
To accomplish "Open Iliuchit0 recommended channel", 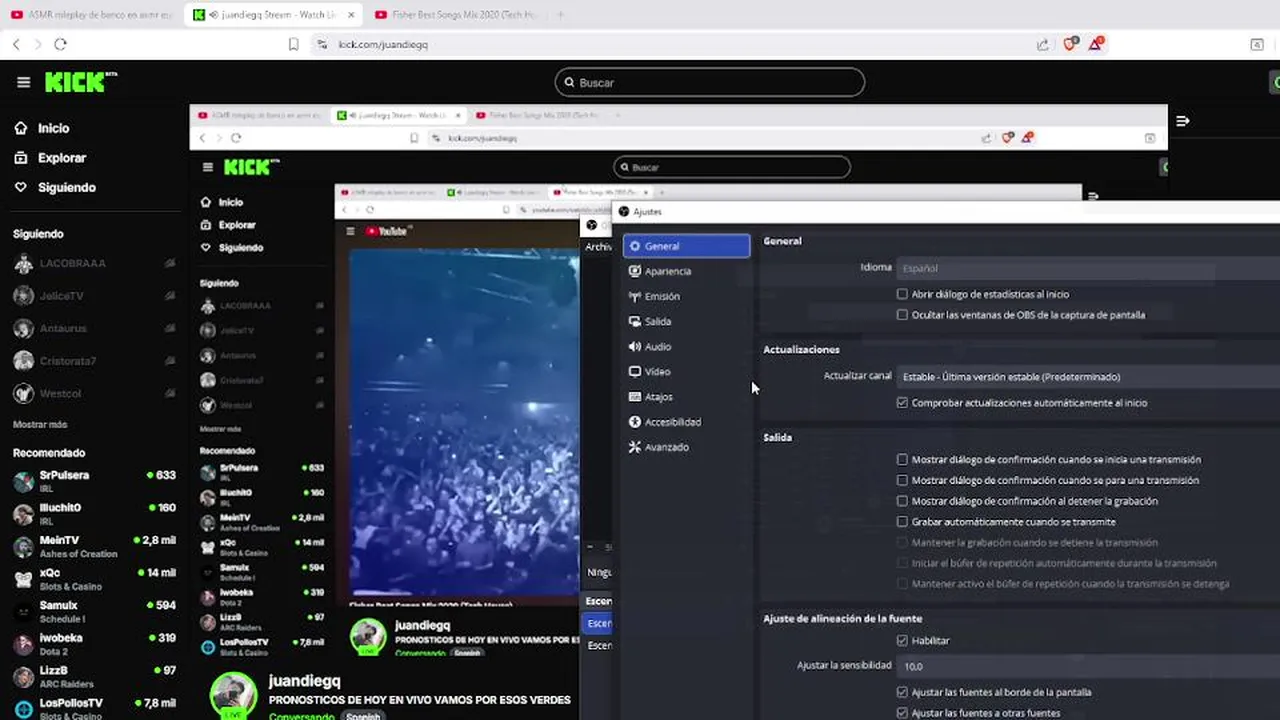I will (95, 513).
